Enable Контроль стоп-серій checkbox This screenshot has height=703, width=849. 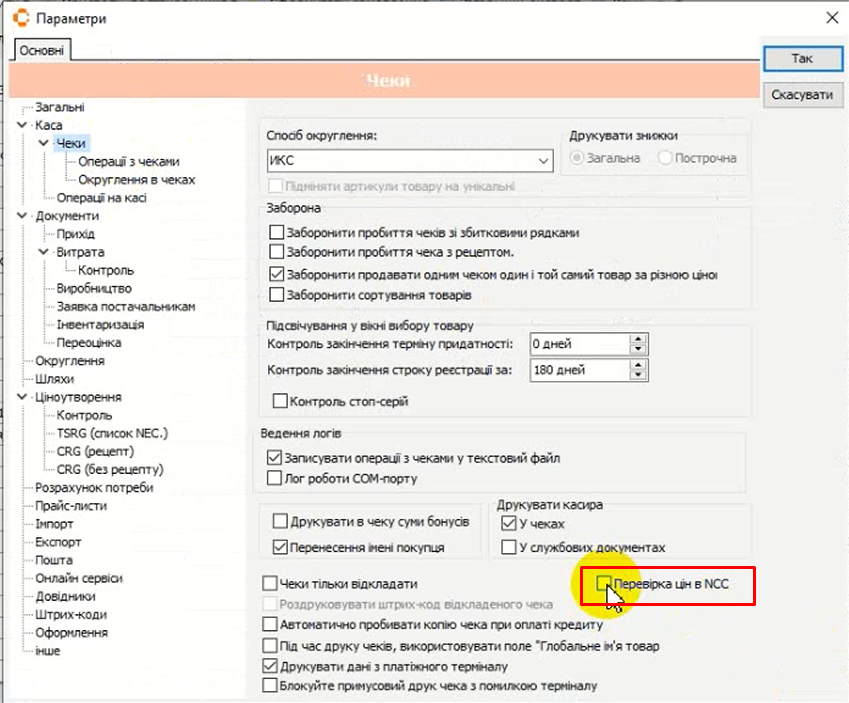(x=280, y=401)
